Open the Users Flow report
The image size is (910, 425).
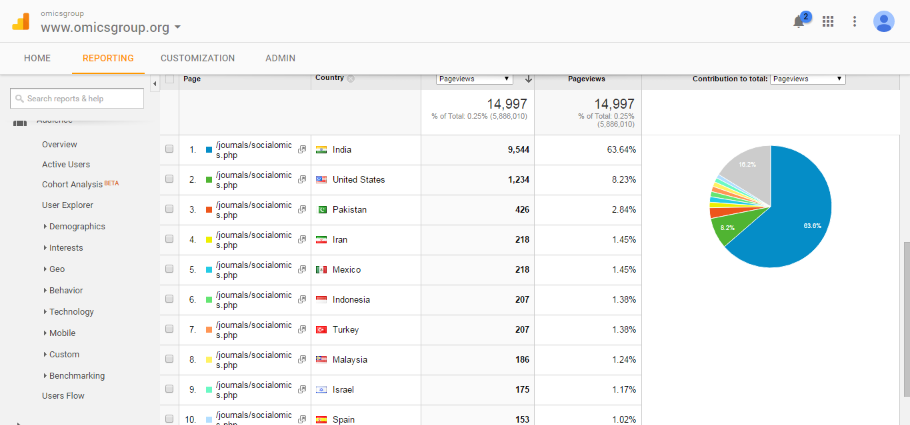pos(63,396)
